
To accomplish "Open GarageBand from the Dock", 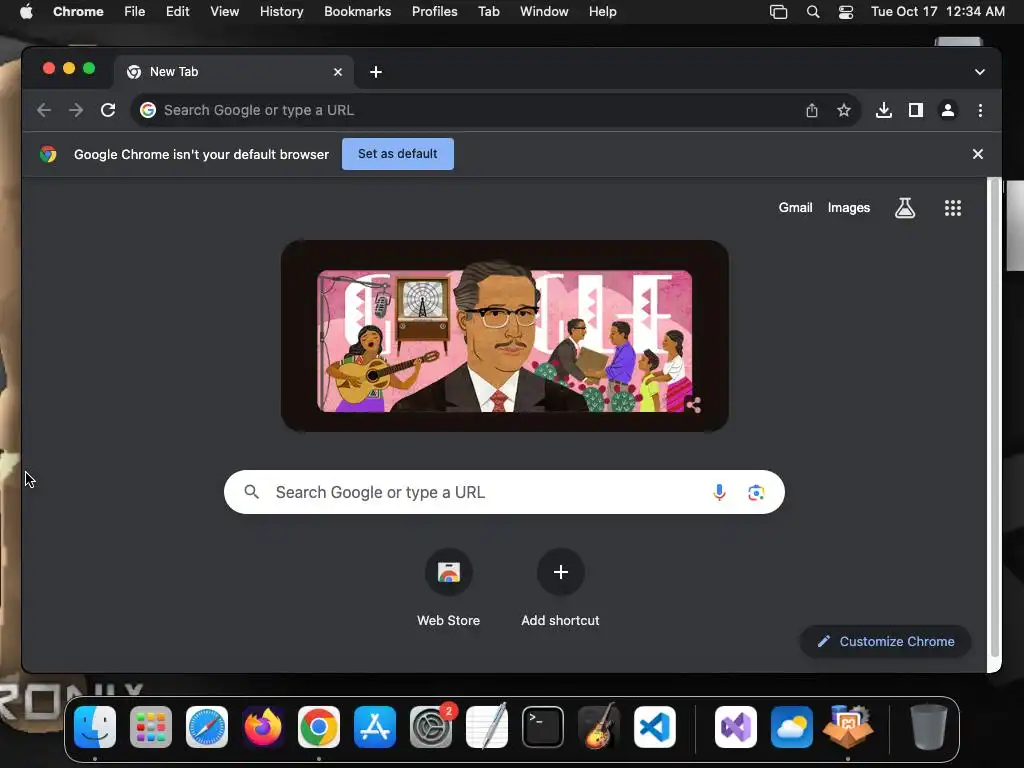I will click(599, 727).
